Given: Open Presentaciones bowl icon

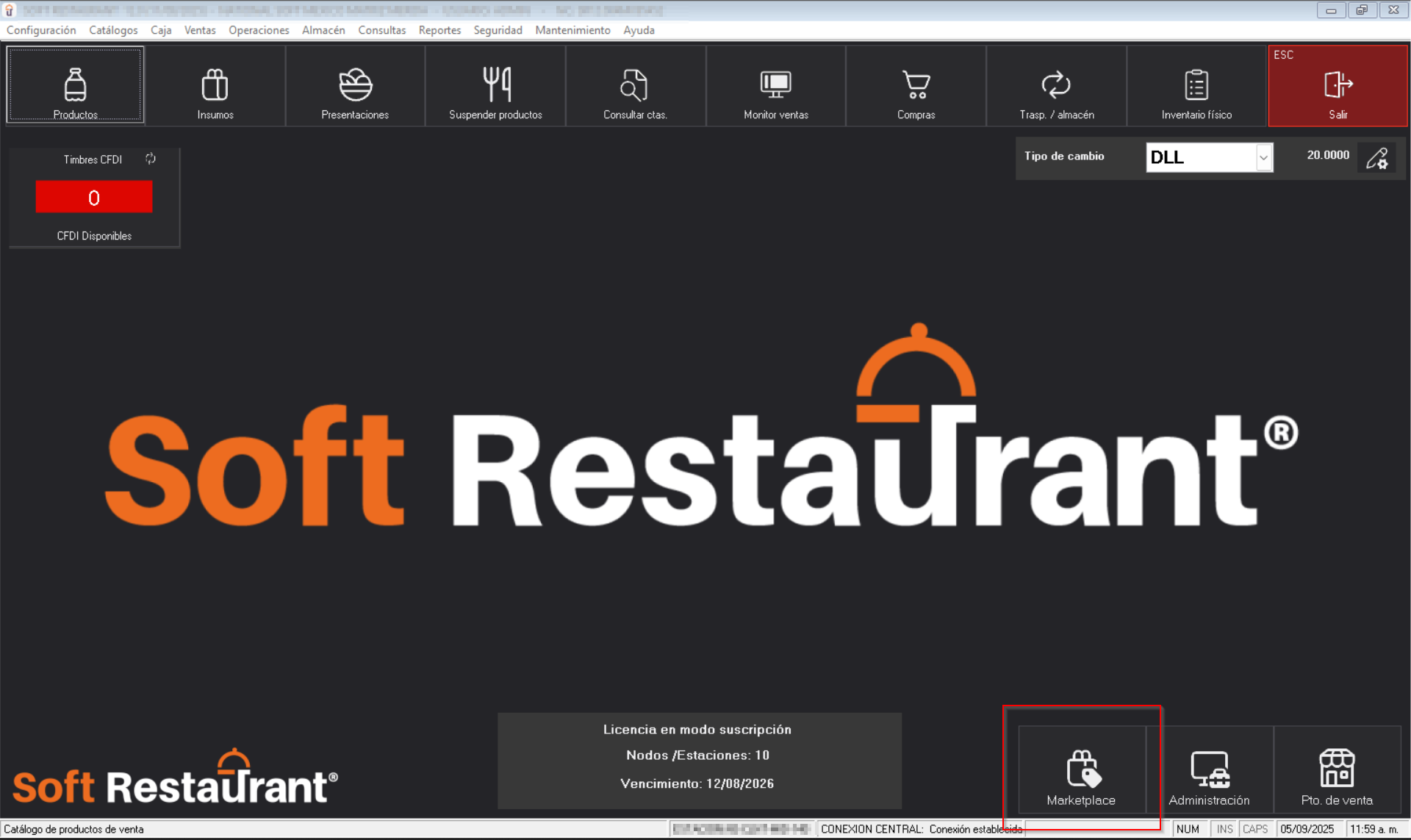Looking at the screenshot, I should 355,85.
